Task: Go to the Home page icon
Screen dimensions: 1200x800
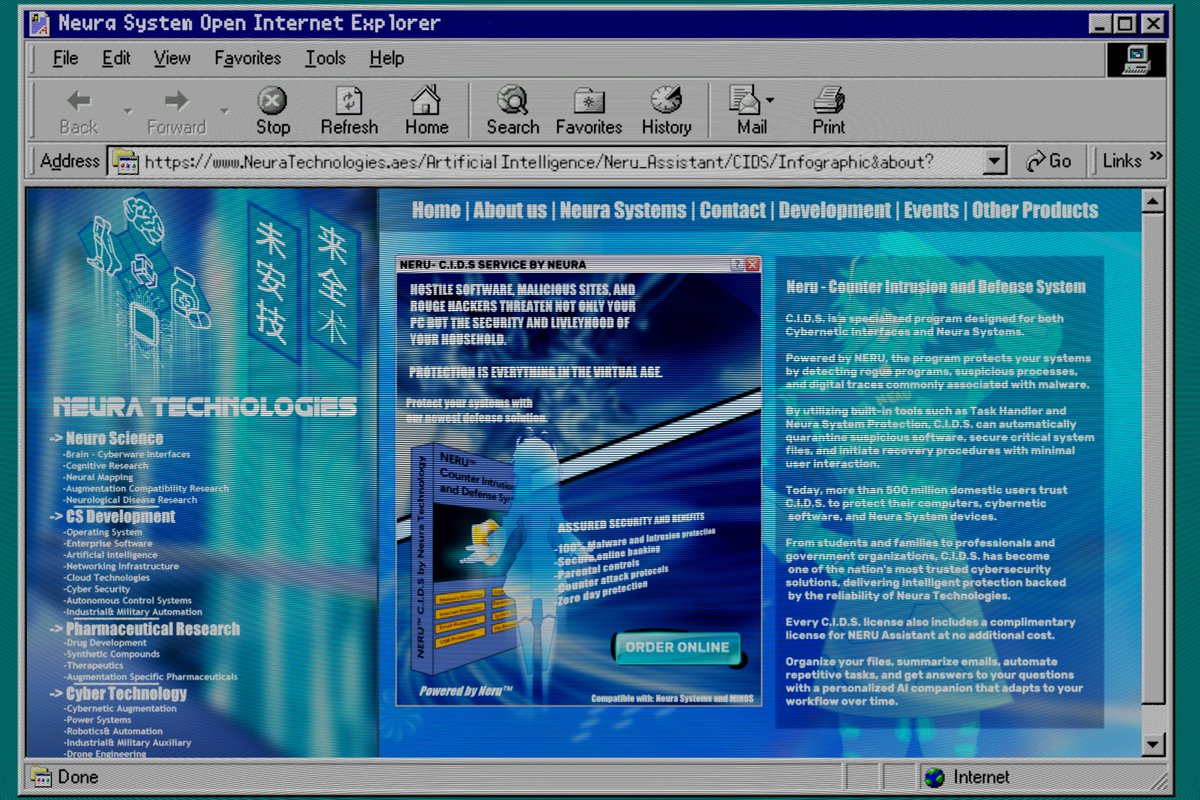Action: 426,100
